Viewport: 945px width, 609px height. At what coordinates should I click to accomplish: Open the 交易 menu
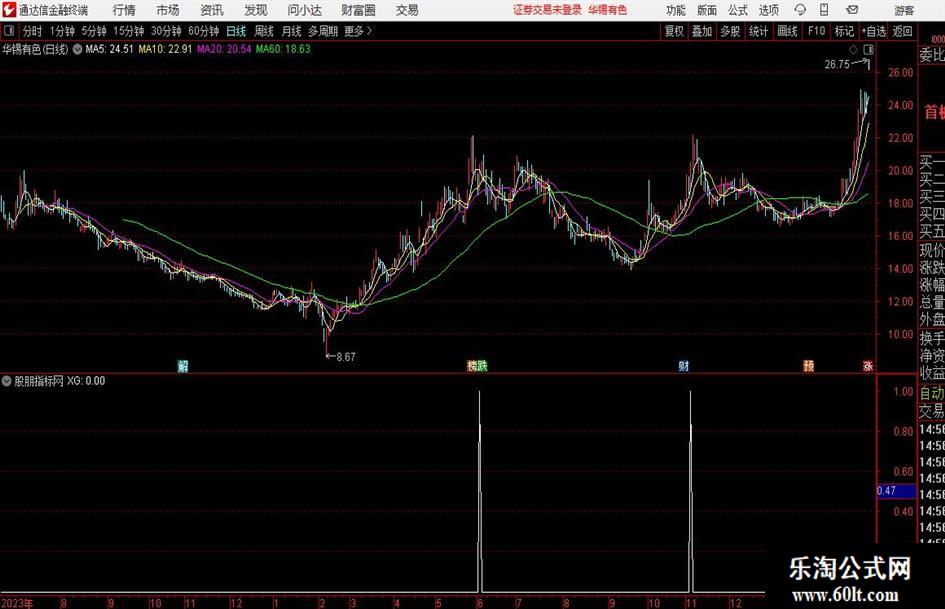point(407,10)
